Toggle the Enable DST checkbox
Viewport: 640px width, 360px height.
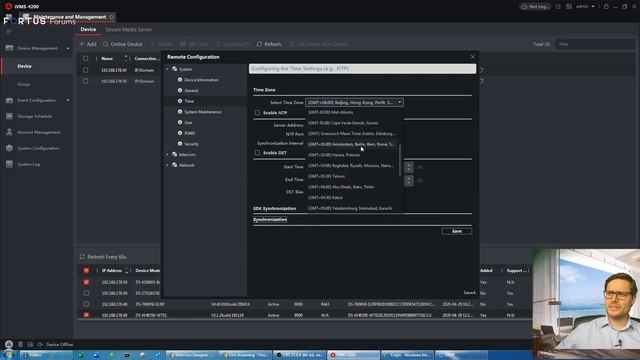(x=257, y=153)
